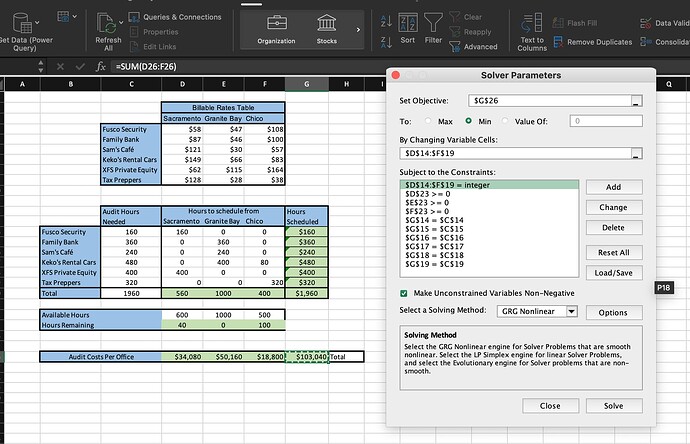Collapse Variable Cells range selector

tap(635, 154)
